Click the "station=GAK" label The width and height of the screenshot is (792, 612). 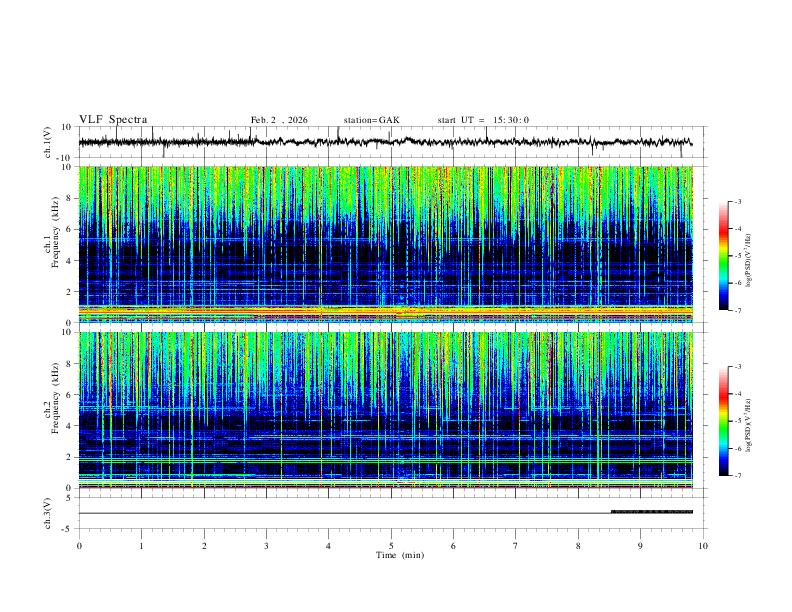point(371,120)
